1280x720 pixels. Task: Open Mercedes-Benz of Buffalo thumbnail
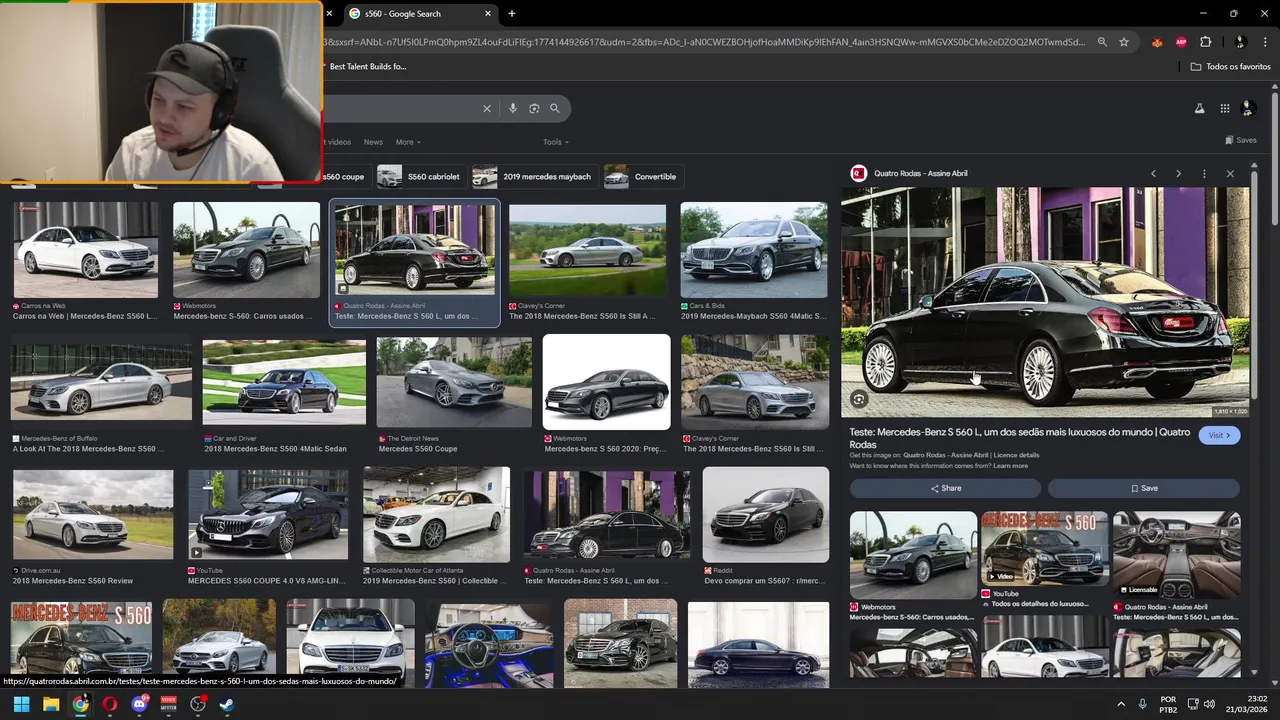coord(101,383)
